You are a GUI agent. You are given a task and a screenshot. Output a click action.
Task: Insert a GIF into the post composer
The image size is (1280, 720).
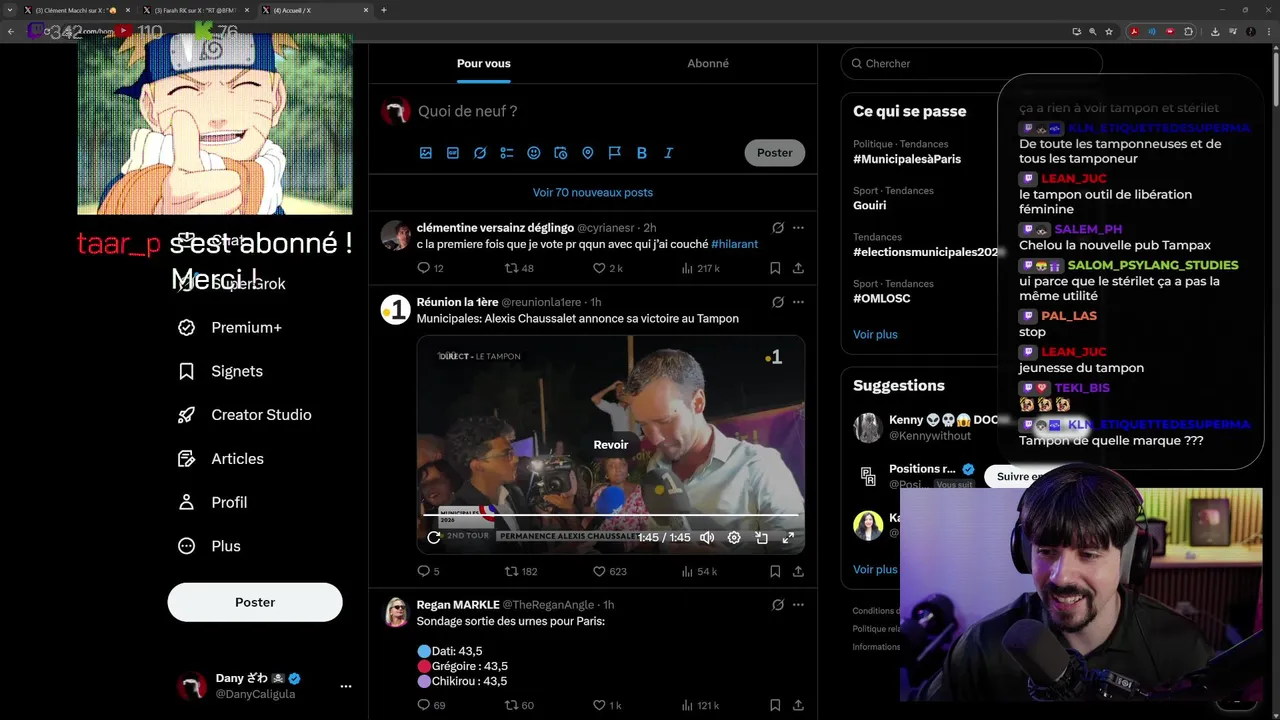click(x=453, y=153)
